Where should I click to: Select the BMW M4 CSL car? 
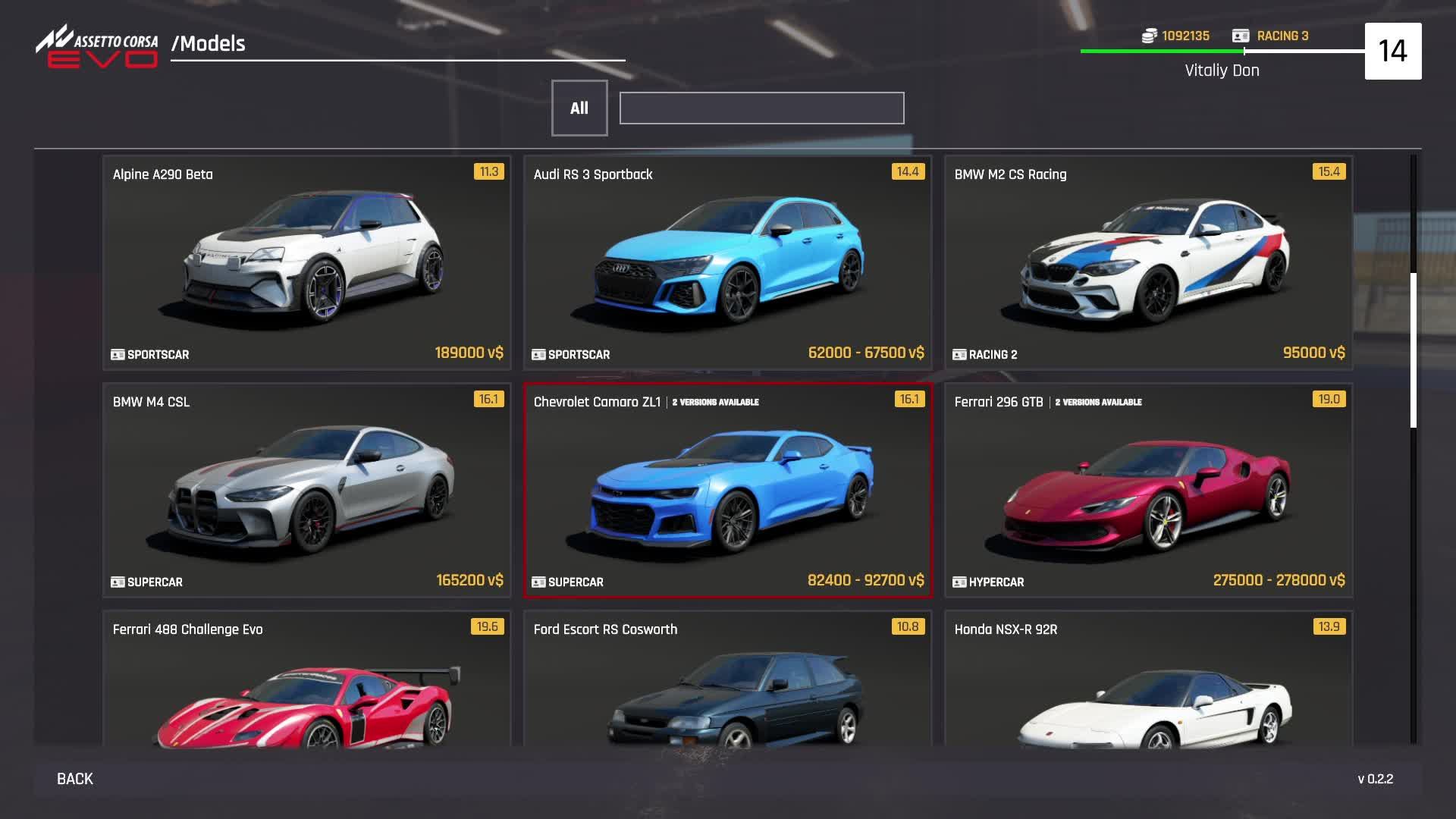306,490
